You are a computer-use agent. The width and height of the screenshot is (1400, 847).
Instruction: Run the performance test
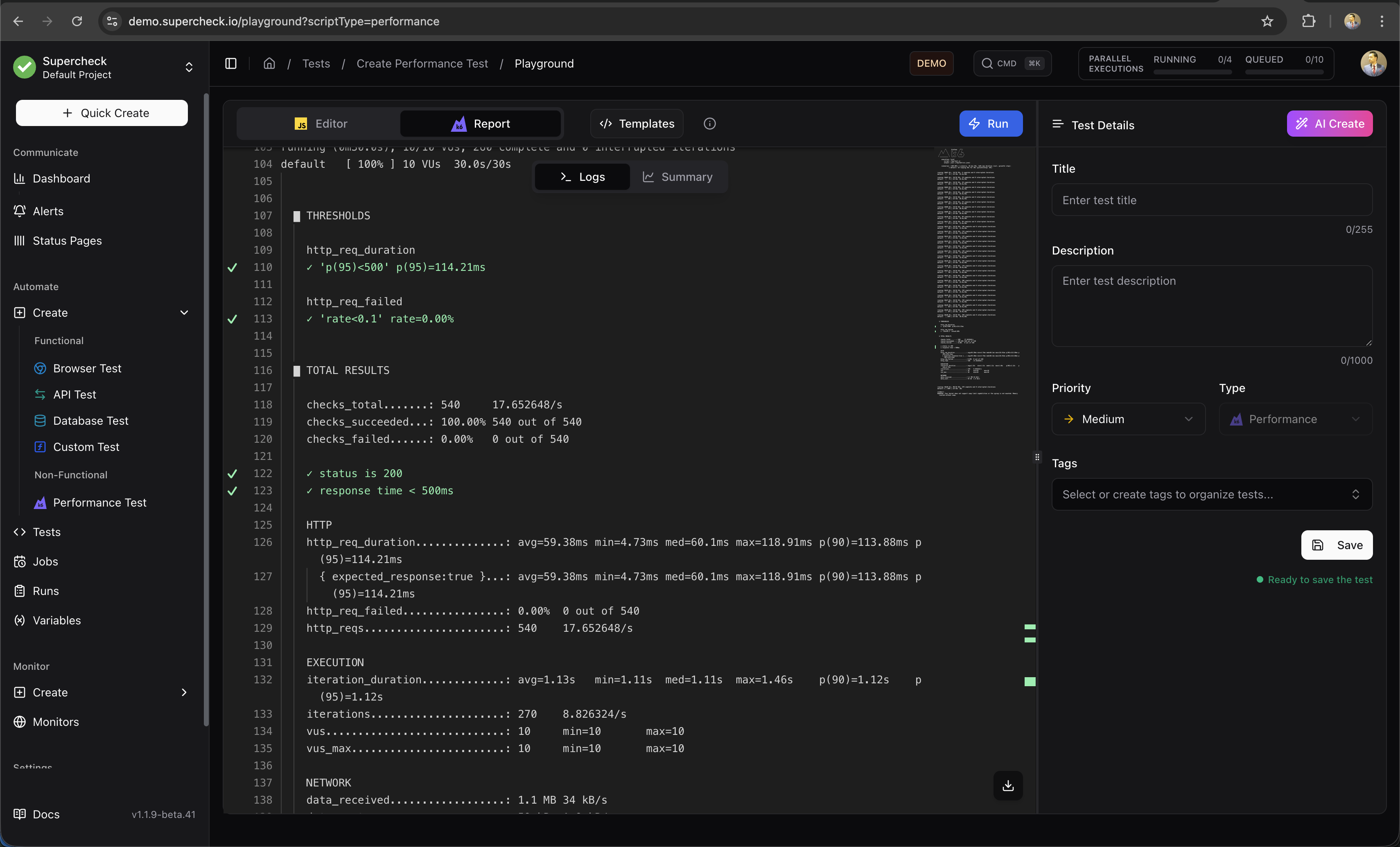click(990, 123)
